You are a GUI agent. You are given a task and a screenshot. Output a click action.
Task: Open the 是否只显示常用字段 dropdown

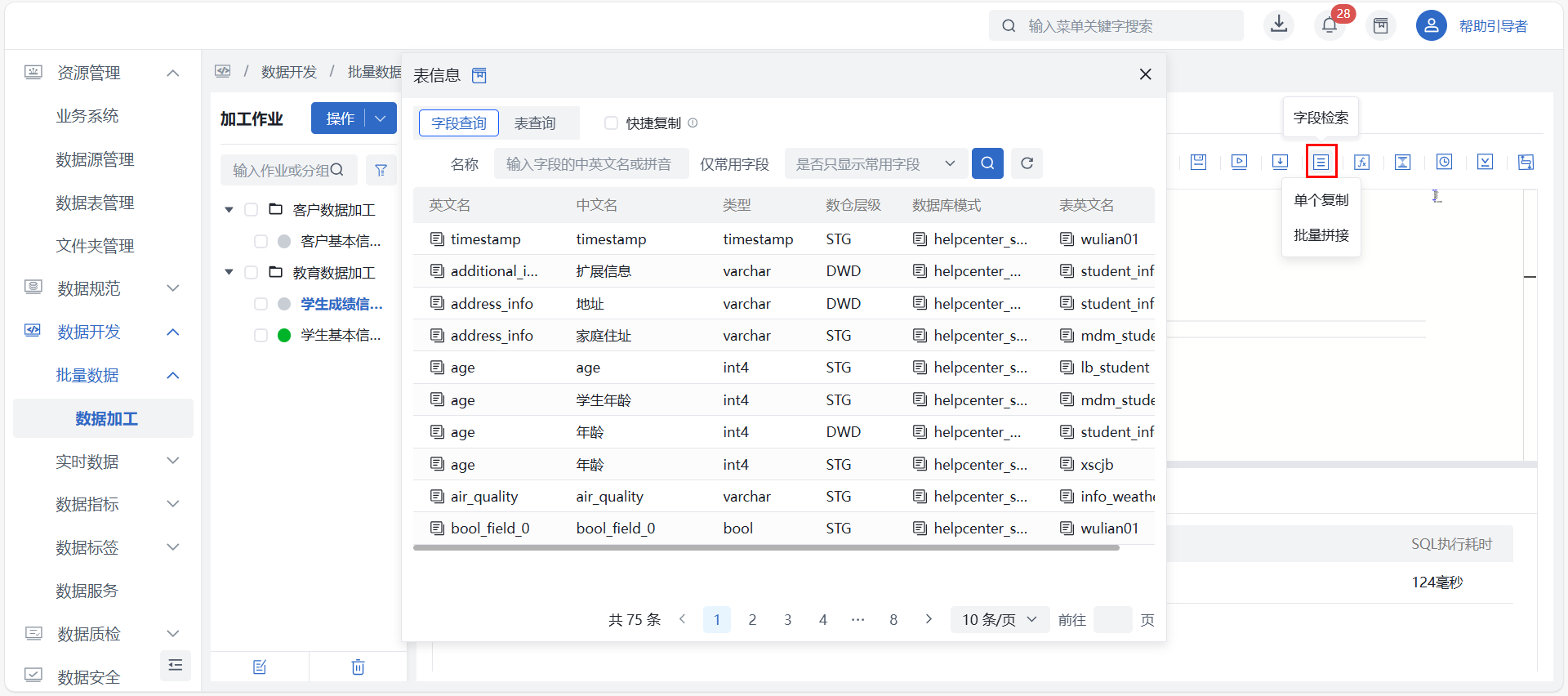876,163
